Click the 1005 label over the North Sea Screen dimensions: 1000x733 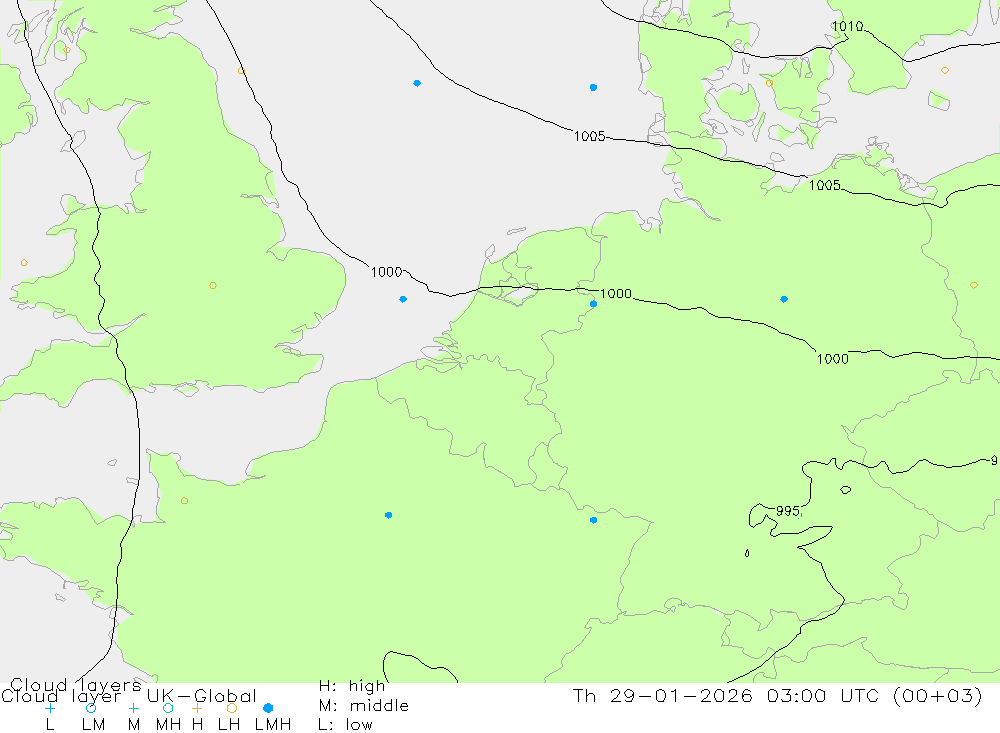coord(589,136)
